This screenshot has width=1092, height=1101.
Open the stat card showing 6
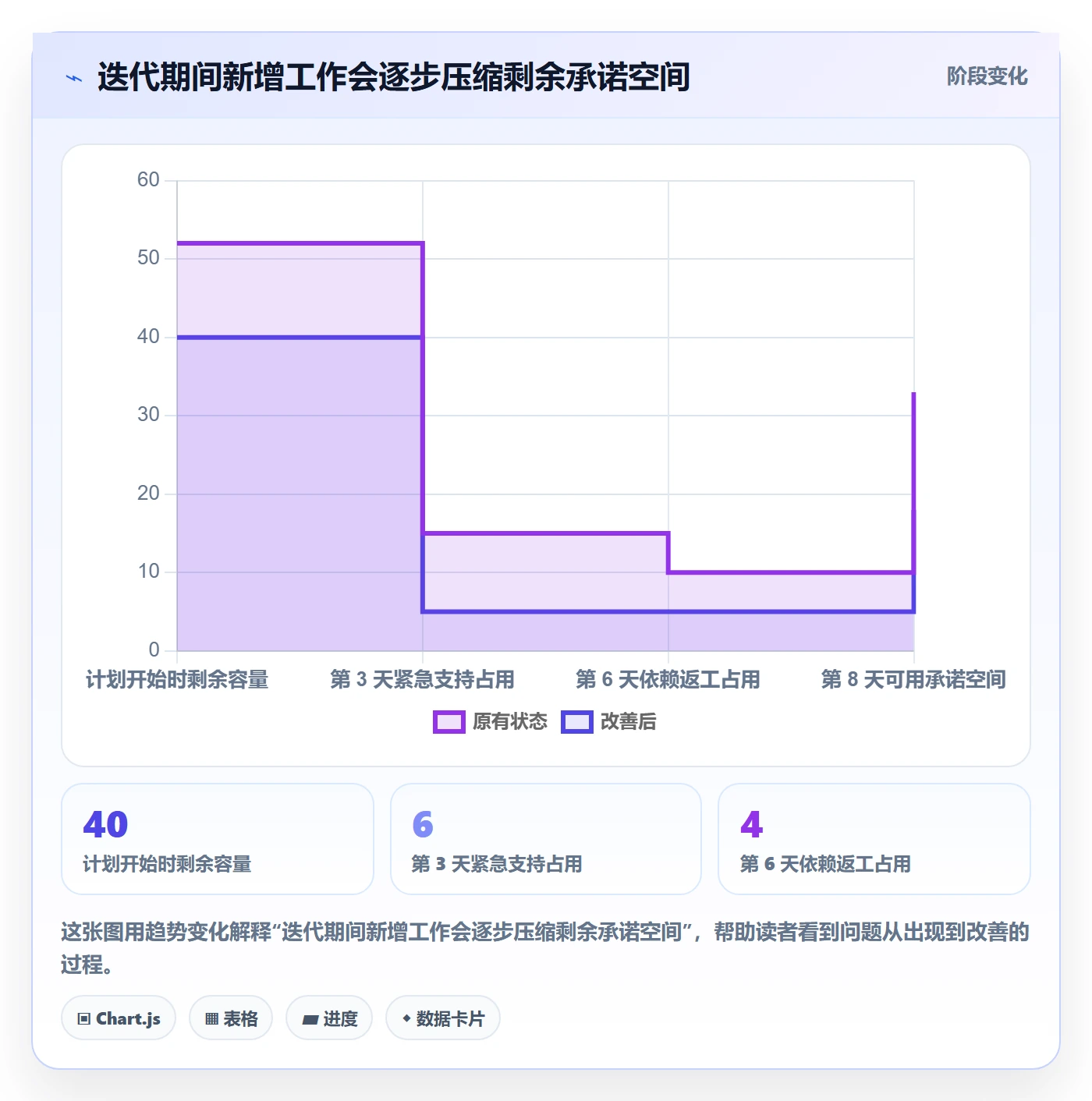pos(546,839)
